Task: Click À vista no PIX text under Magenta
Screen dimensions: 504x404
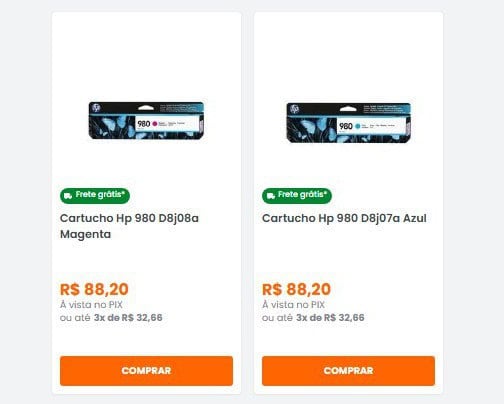Action: 91,305
